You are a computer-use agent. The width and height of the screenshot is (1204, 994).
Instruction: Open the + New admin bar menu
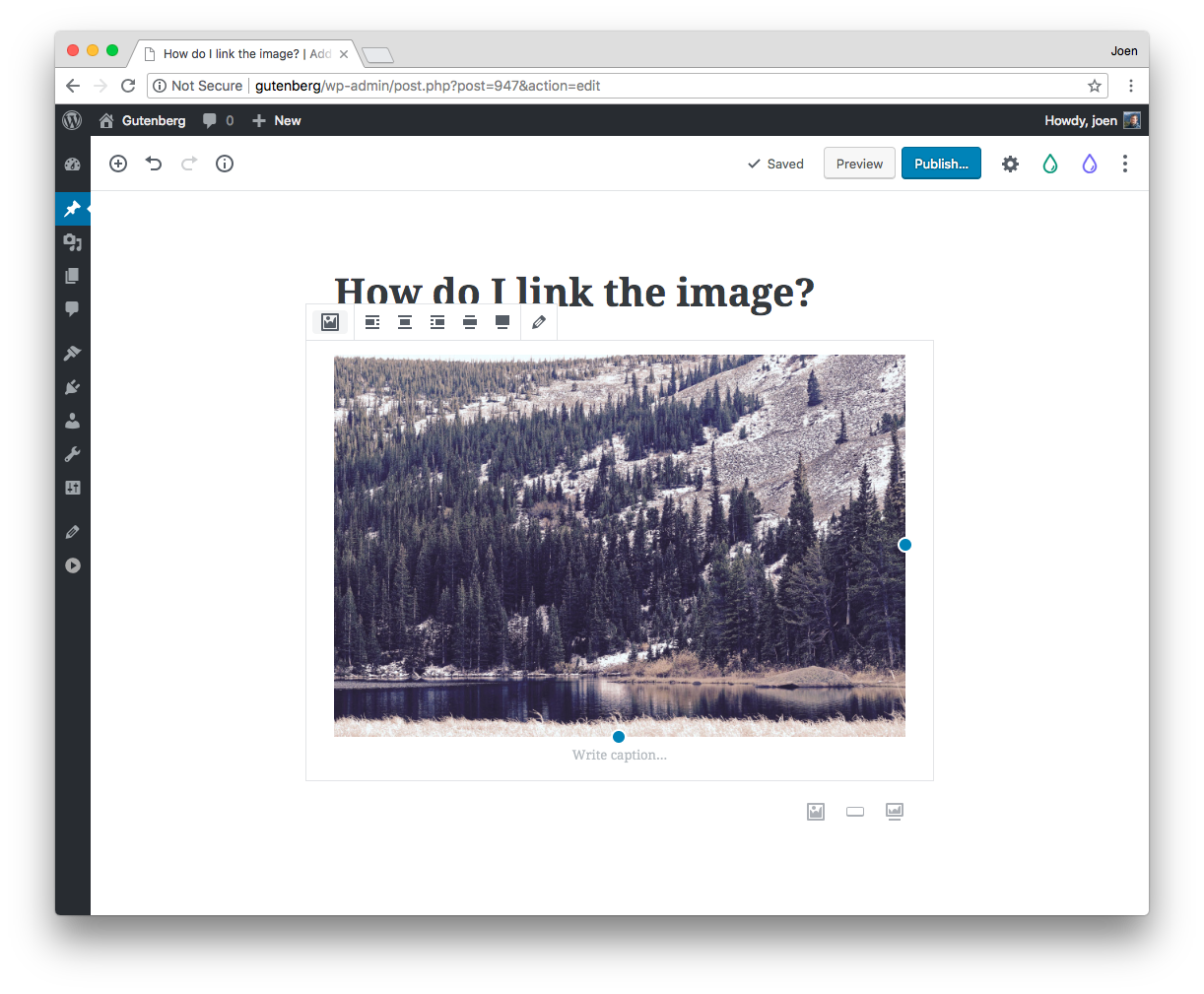coord(277,120)
